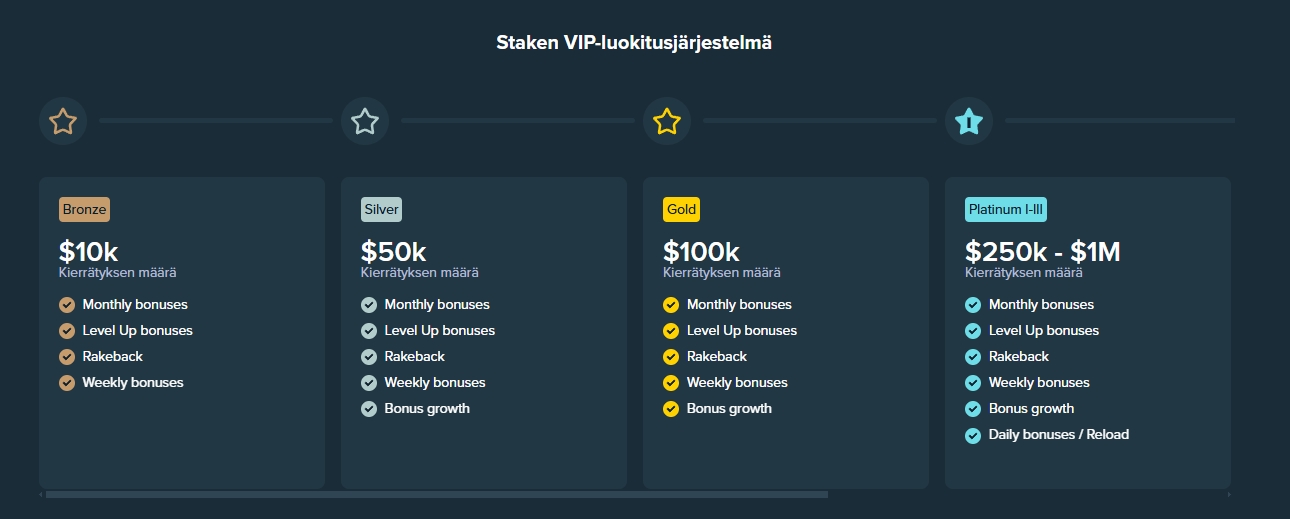
Task: Click Bronze Weekly bonuses checkmark
Action: pos(67,383)
